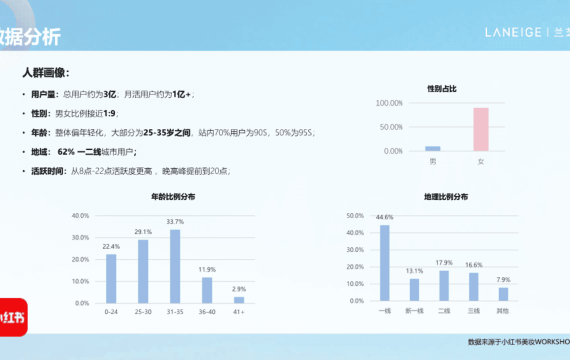Select the small blue 男 bar
Viewport: 570px width, 360px height.
pyautogui.click(x=433, y=148)
